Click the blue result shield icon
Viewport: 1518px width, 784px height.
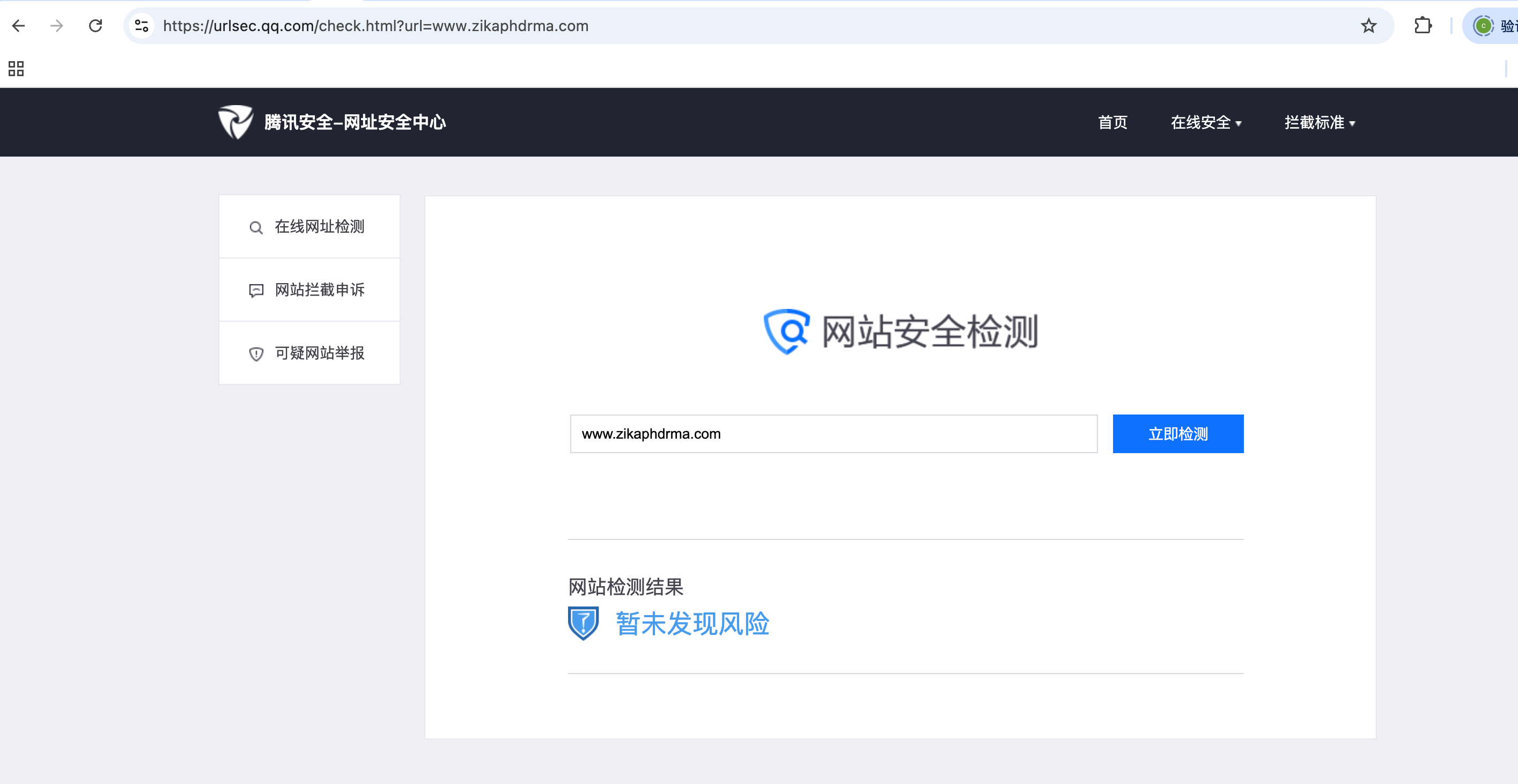point(583,623)
